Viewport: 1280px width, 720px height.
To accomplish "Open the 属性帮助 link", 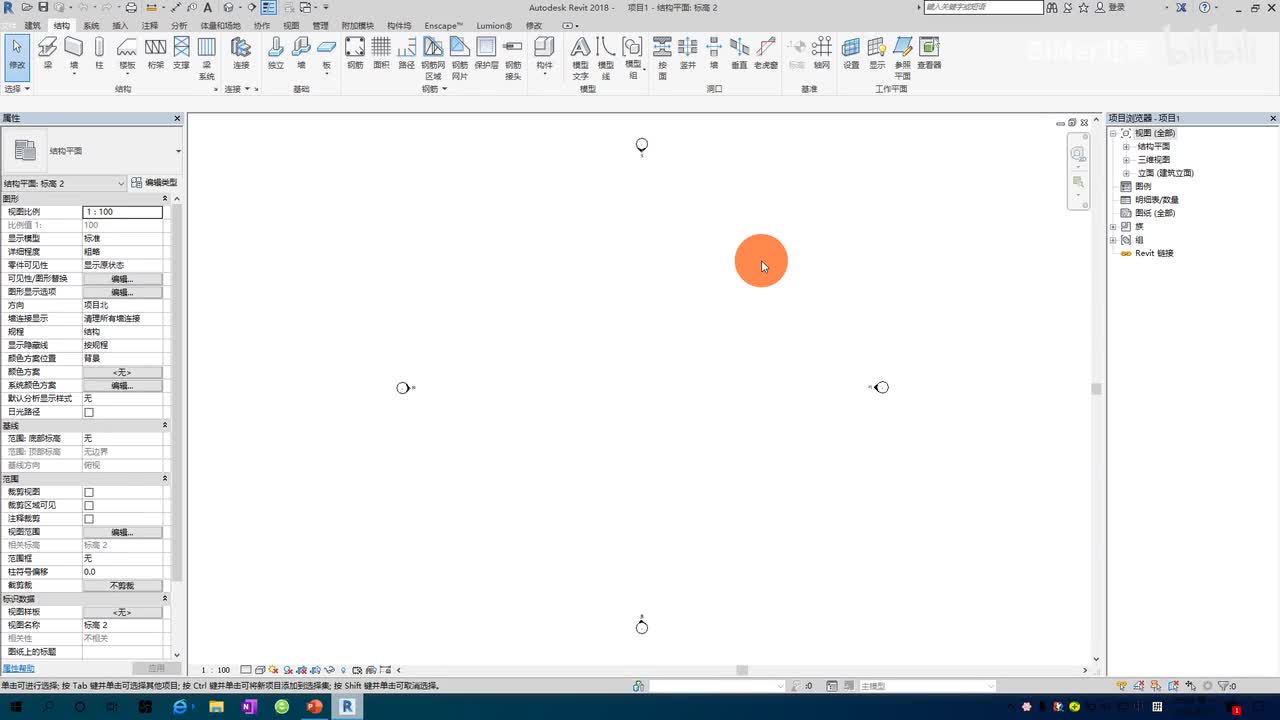I will pyautogui.click(x=18, y=668).
